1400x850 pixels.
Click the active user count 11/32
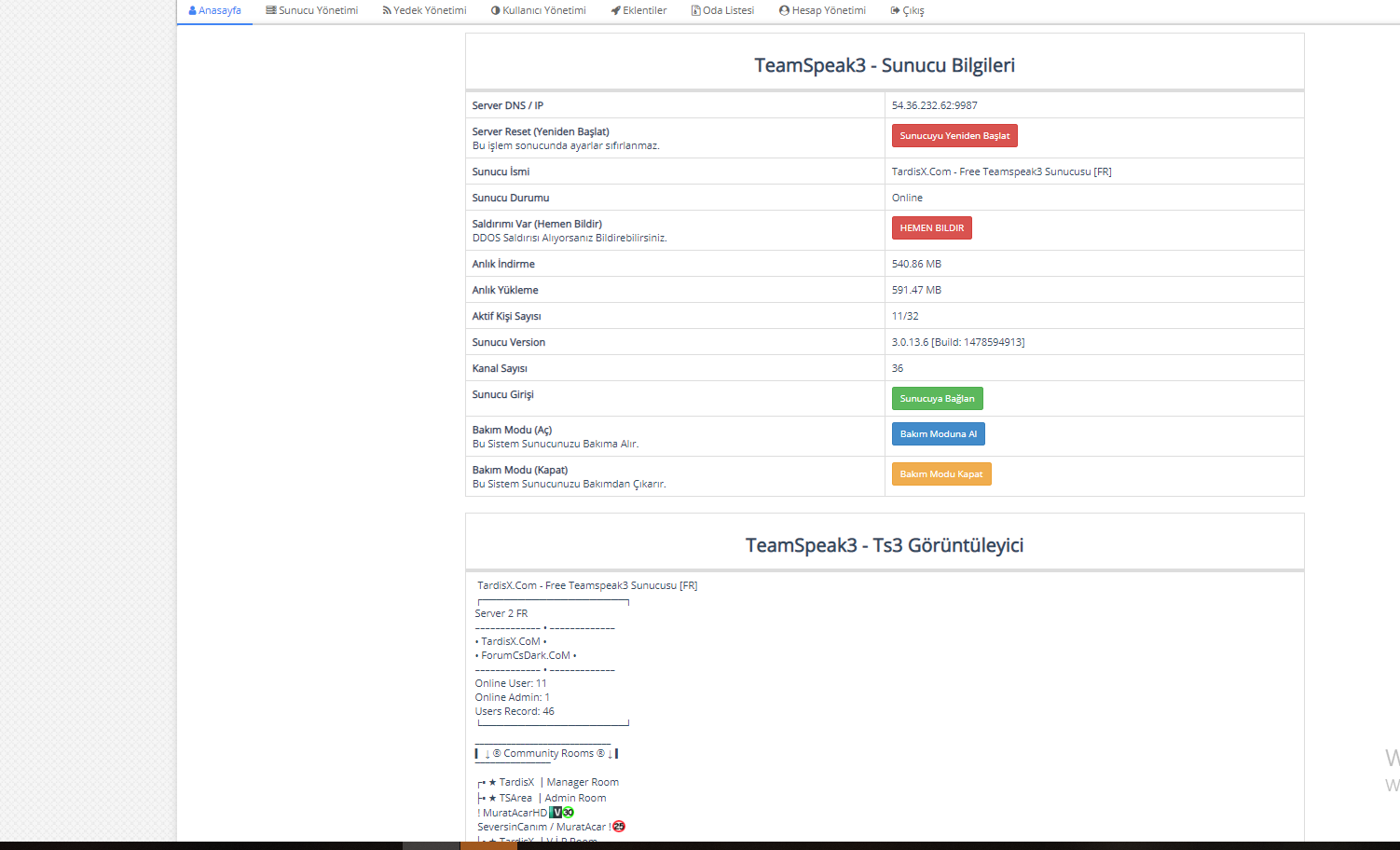pyautogui.click(x=905, y=316)
